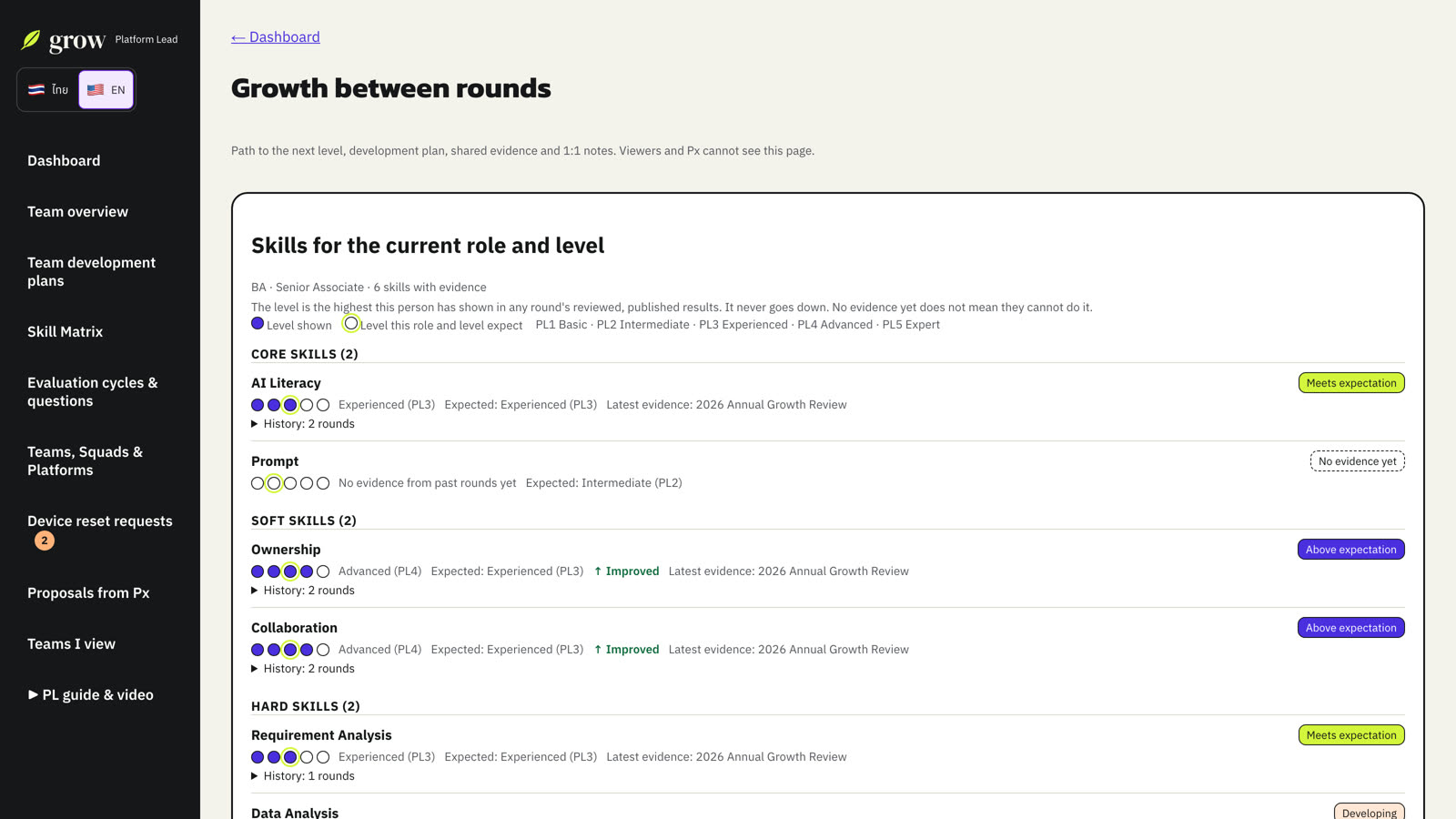Click the Growth between rounds heading
This screenshot has width=1456, height=819.
(391, 88)
